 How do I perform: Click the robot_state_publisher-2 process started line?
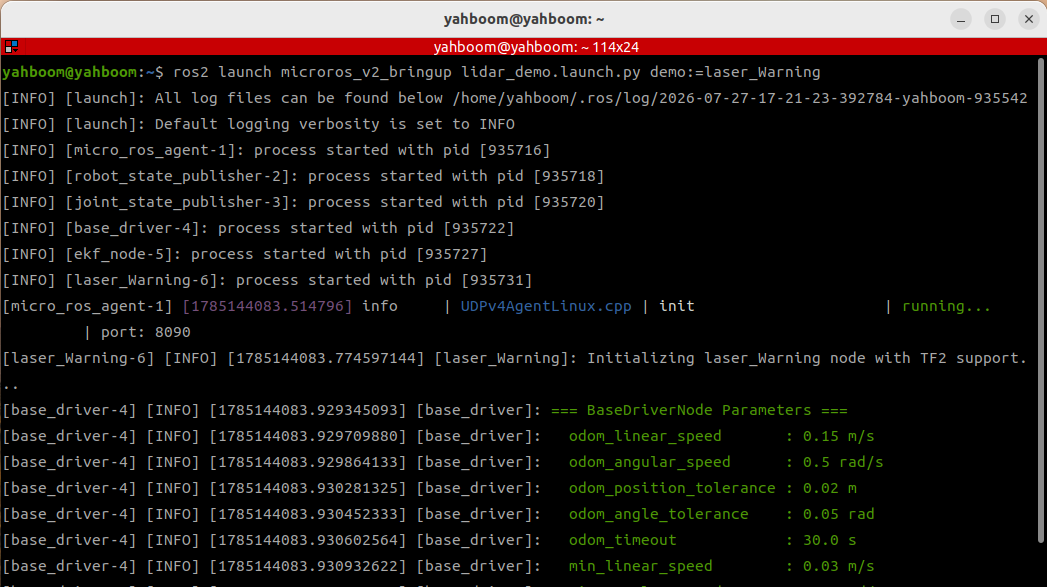click(x=303, y=176)
